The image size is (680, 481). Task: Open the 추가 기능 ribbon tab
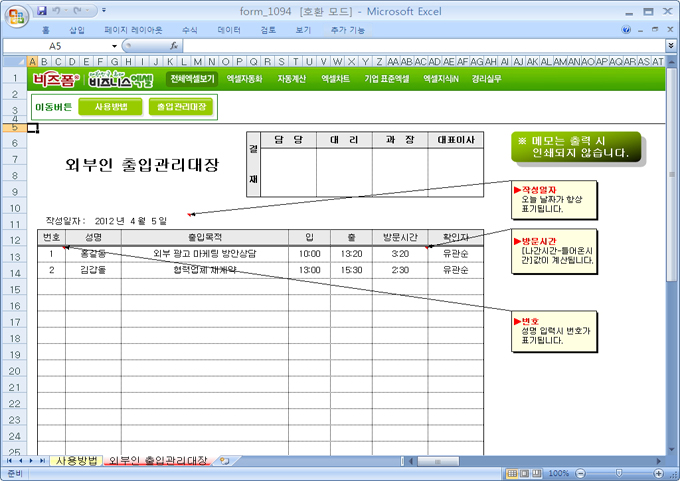[348, 30]
